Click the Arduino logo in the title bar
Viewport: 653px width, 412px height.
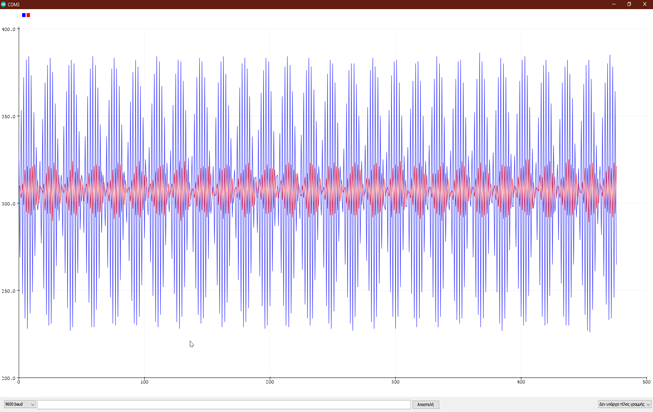4,4
